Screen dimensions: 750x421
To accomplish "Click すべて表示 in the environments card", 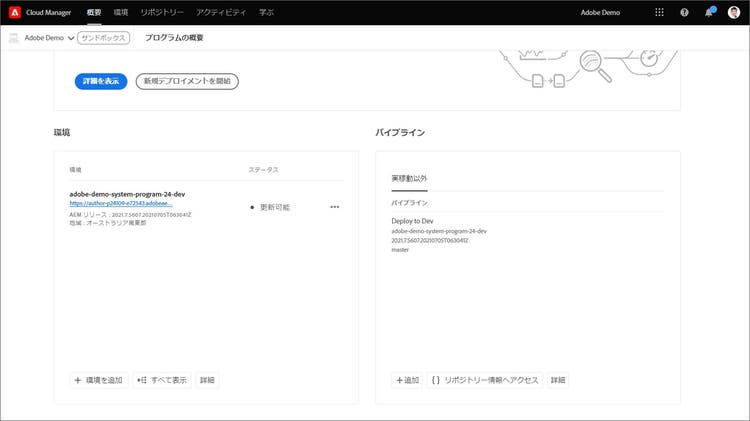I will click(162, 380).
